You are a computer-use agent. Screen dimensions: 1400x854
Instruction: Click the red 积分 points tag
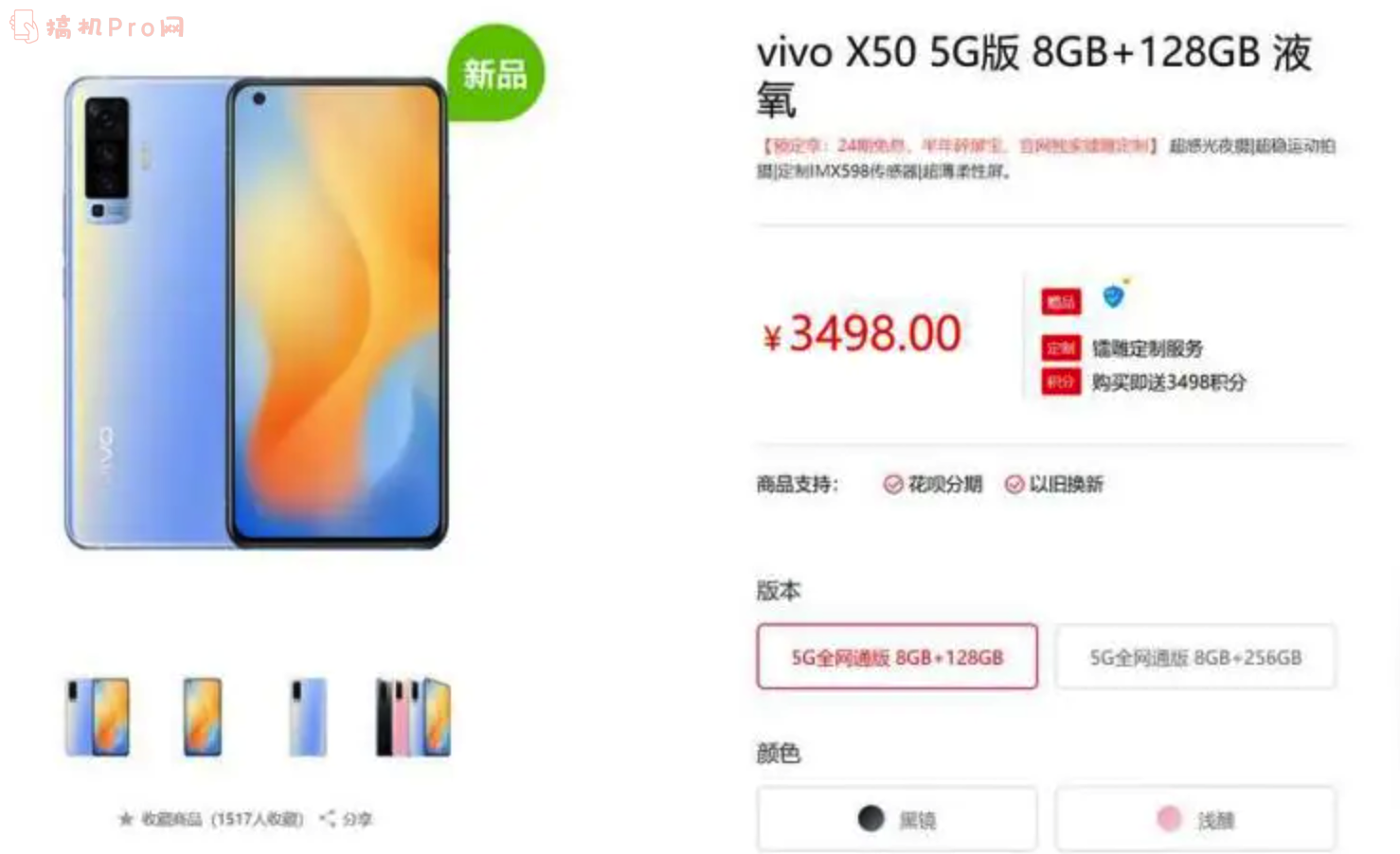click(1060, 382)
